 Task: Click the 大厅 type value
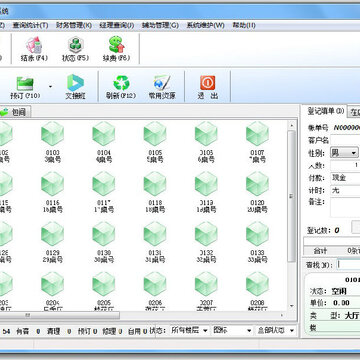pyautogui.click(x=352, y=315)
